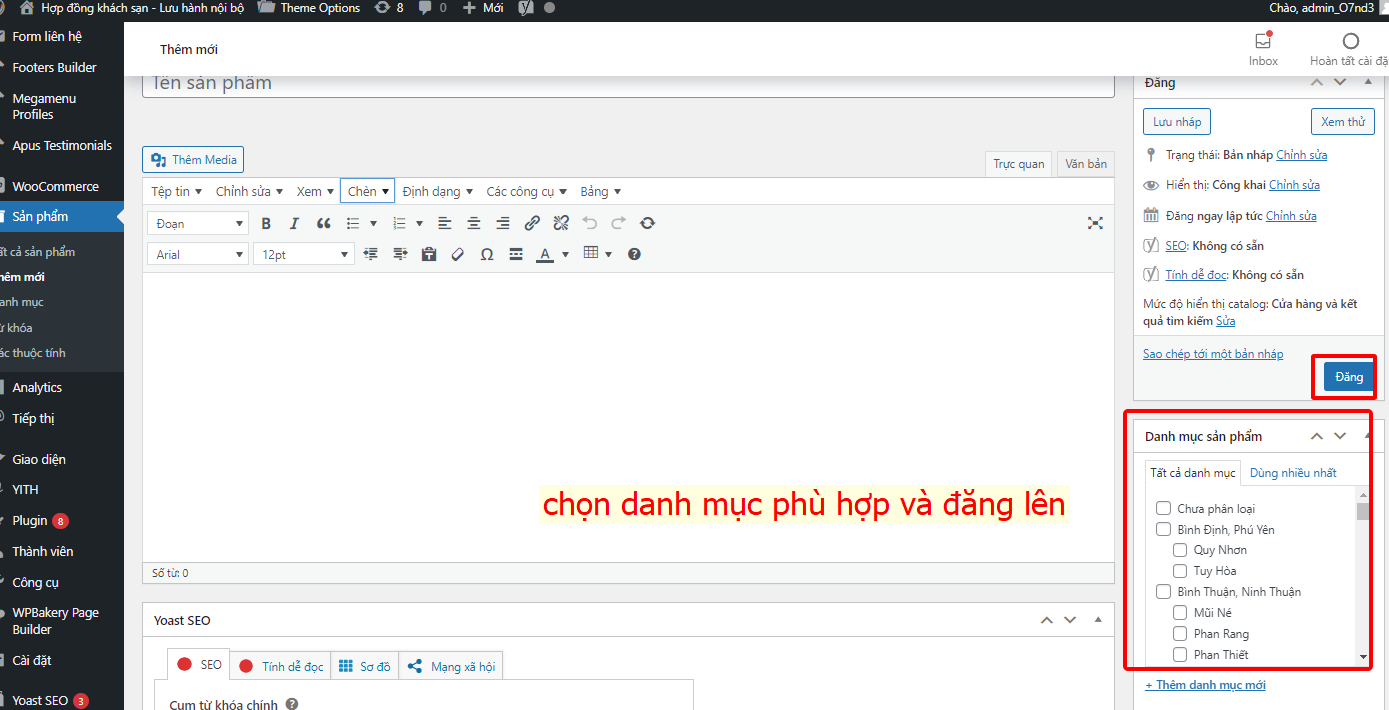Click the special character omega icon
Image resolution: width=1389 pixels, height=710 pixels.
click(x=487, y=254)
